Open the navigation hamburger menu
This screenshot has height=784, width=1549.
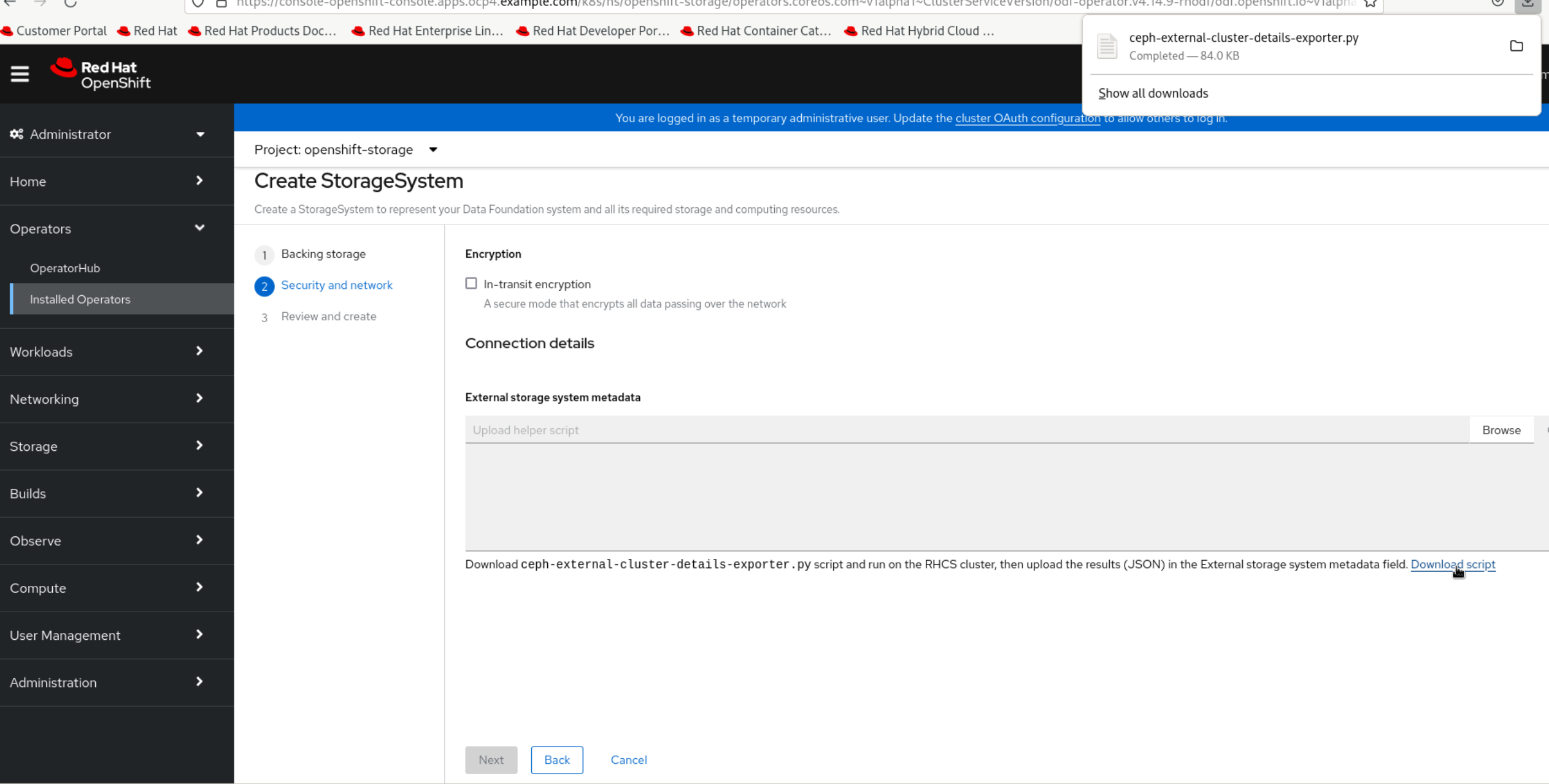coord(20,74)
